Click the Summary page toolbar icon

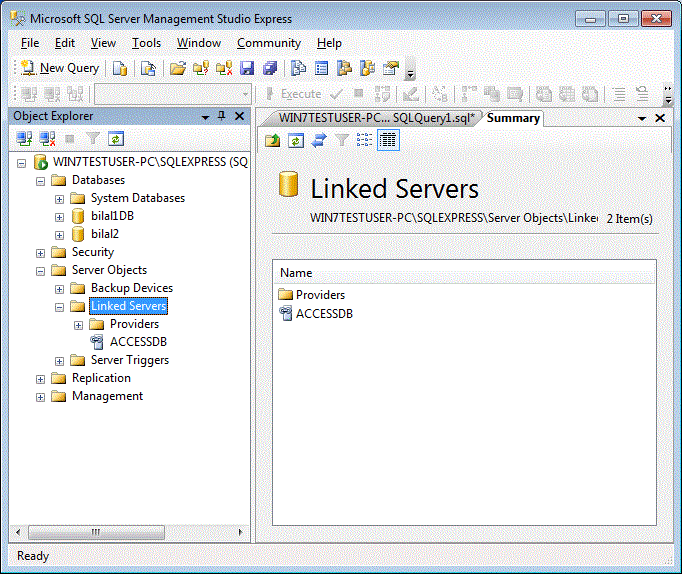321,68
